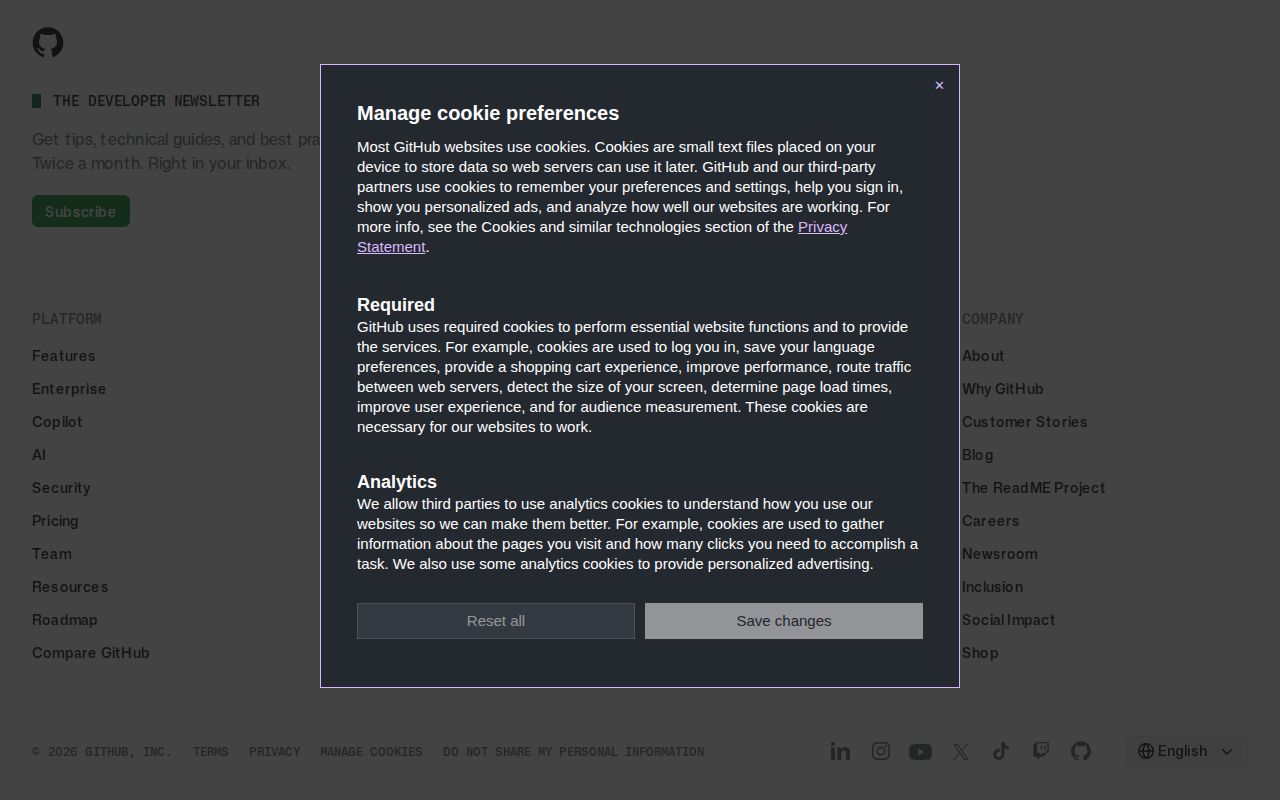Go to the About company link
The image size is (1280, 800).
click(983, 356)
